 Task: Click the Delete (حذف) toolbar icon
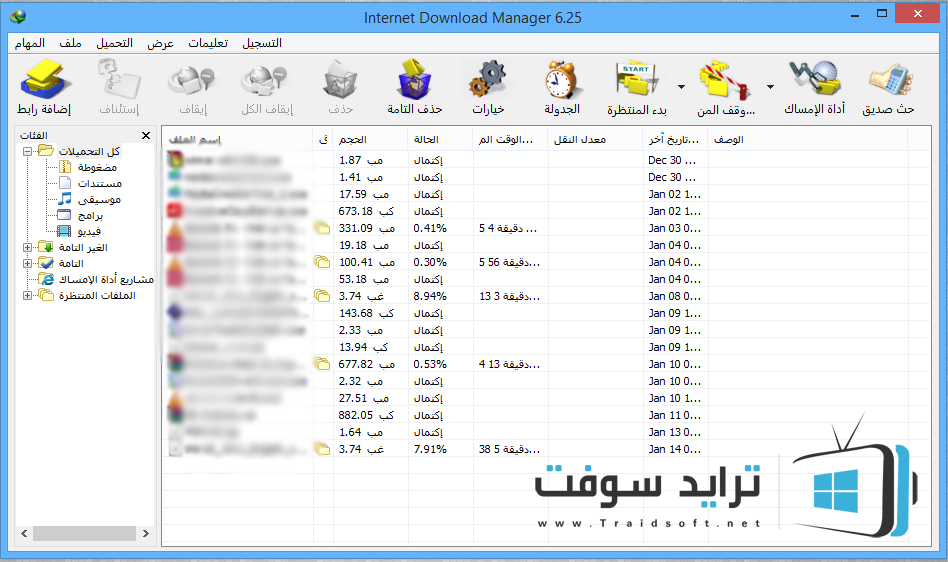coord(340,80)
